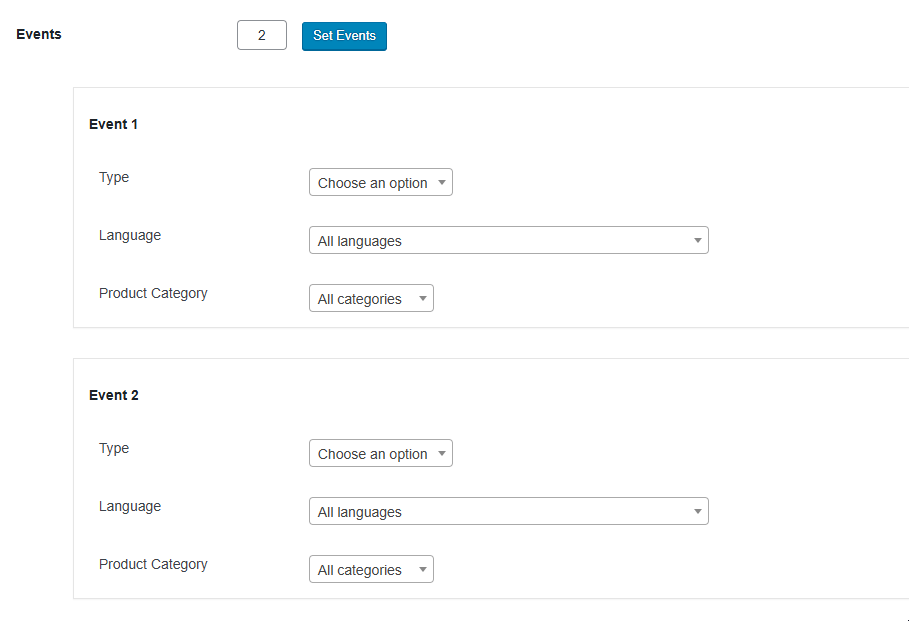Open the Event 1 Type dropdown
This screenshot has height=621, width=909.
click(380, 183)
